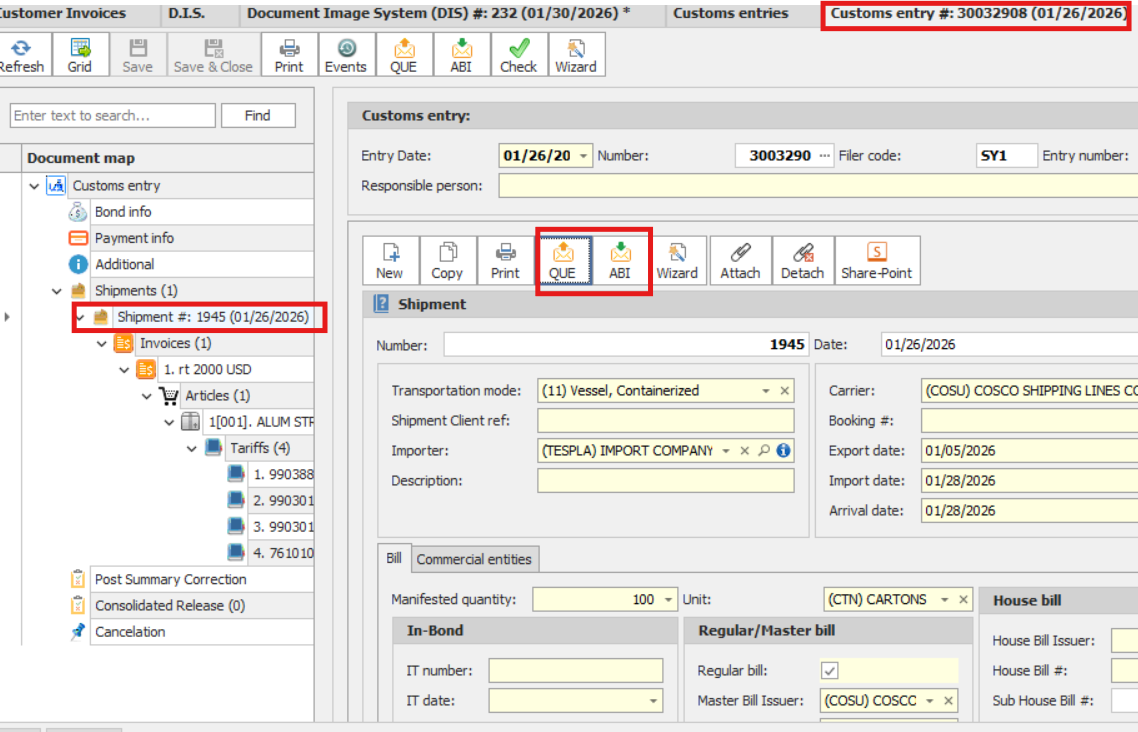Open the Transportation mode dropdown
Screen dimensions: 1138x732
766,391
